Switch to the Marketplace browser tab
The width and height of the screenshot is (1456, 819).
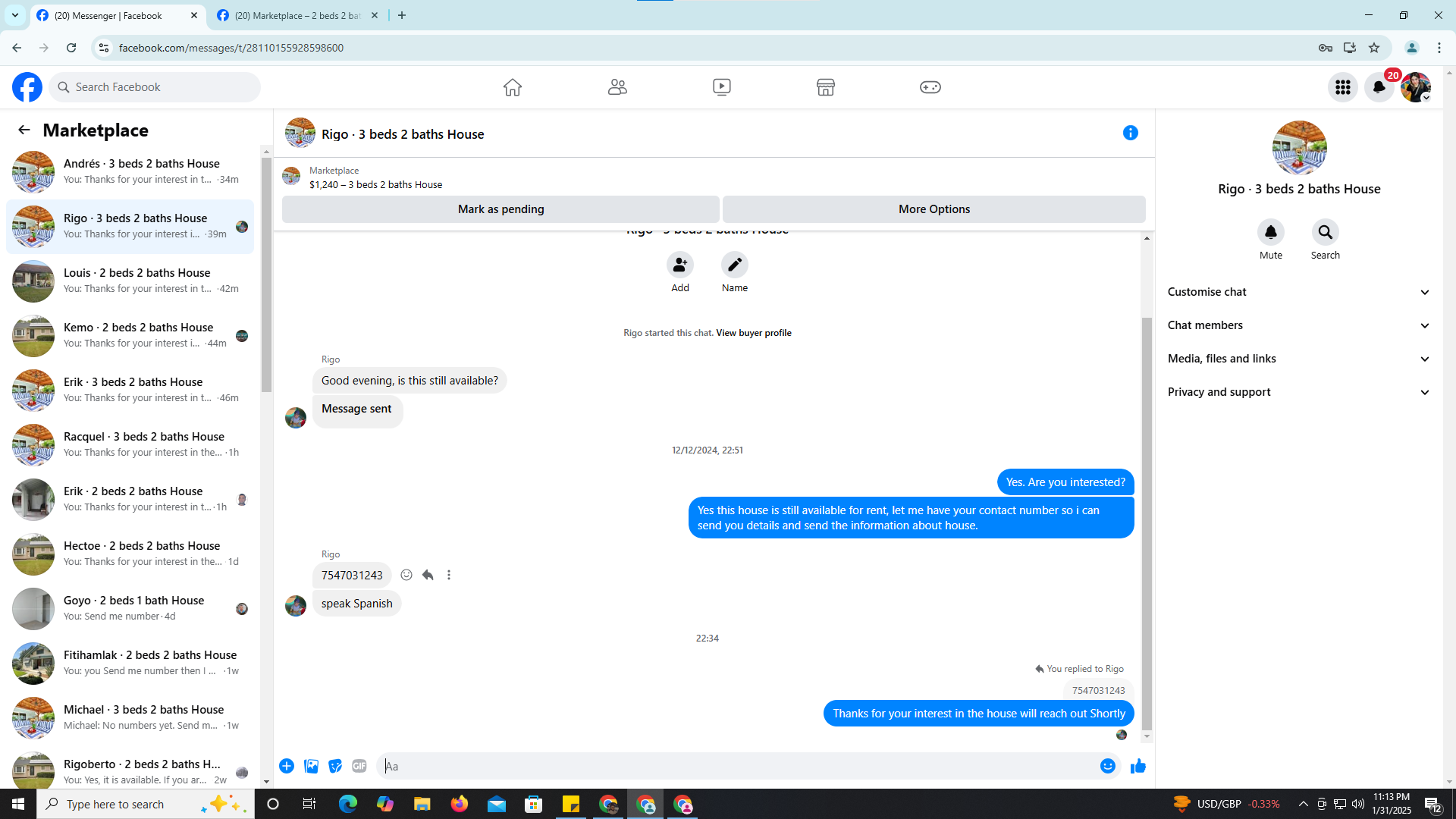[297, 15]
